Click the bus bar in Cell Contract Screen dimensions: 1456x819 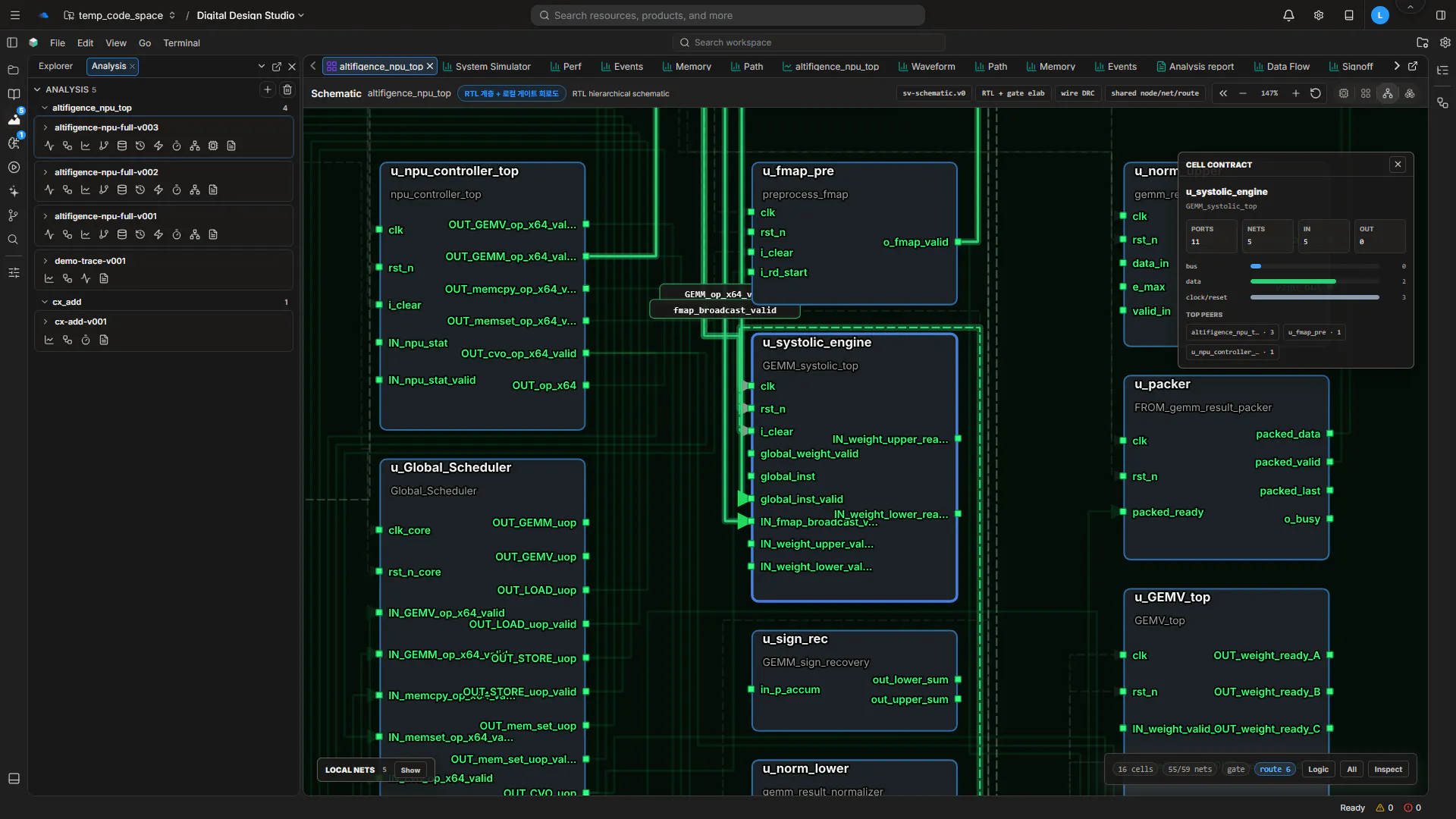click(x=1314, y=267)
